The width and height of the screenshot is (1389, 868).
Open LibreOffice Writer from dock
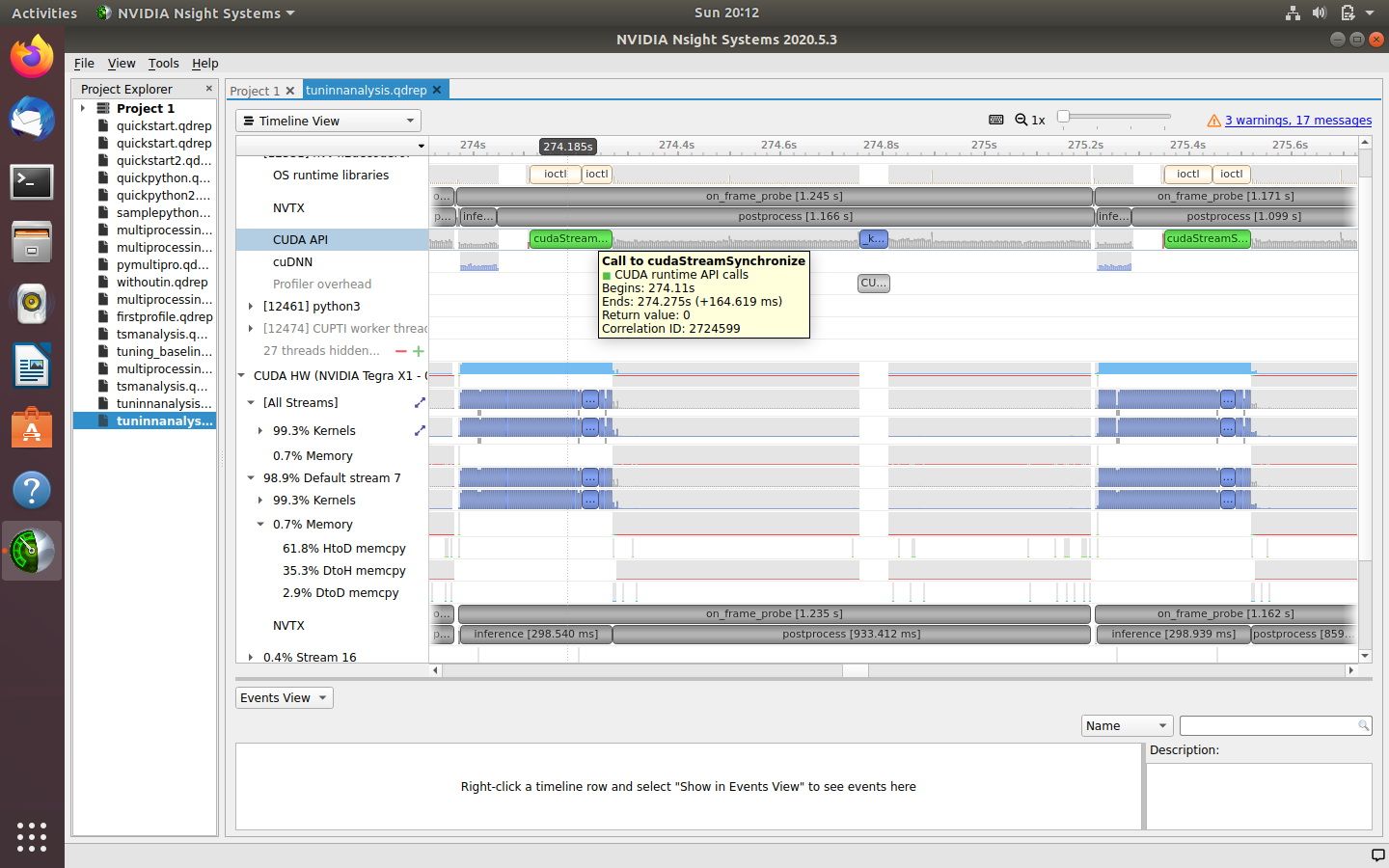(x=32, y=366)
